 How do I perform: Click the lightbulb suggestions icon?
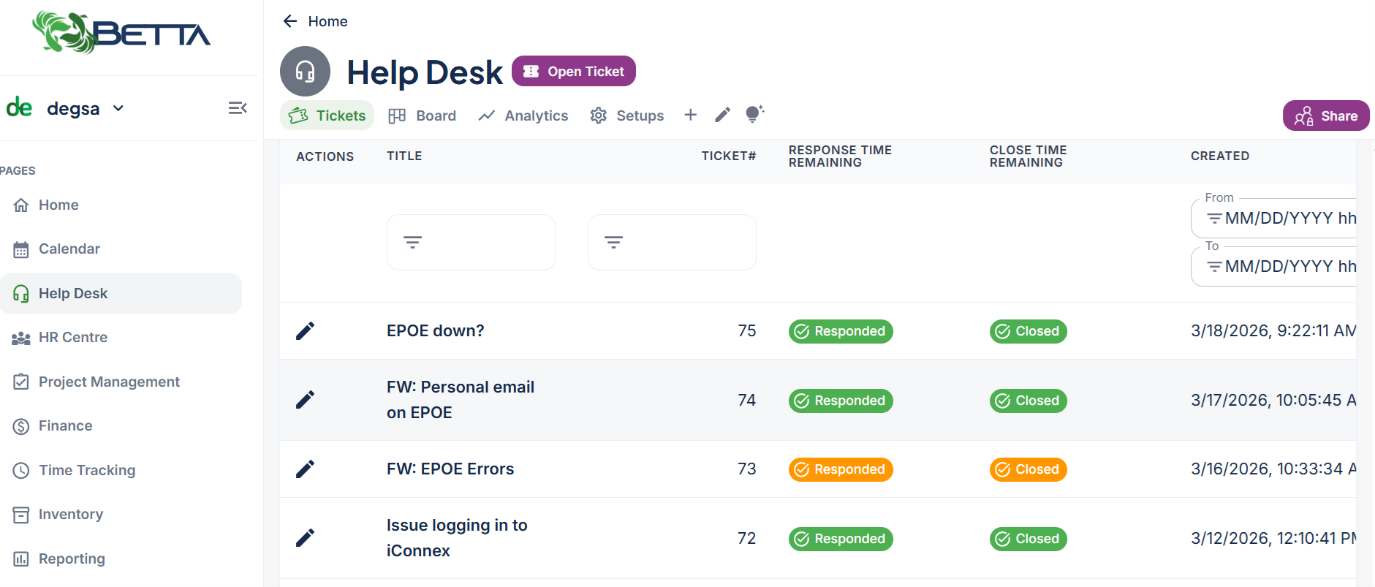point(755,114)
